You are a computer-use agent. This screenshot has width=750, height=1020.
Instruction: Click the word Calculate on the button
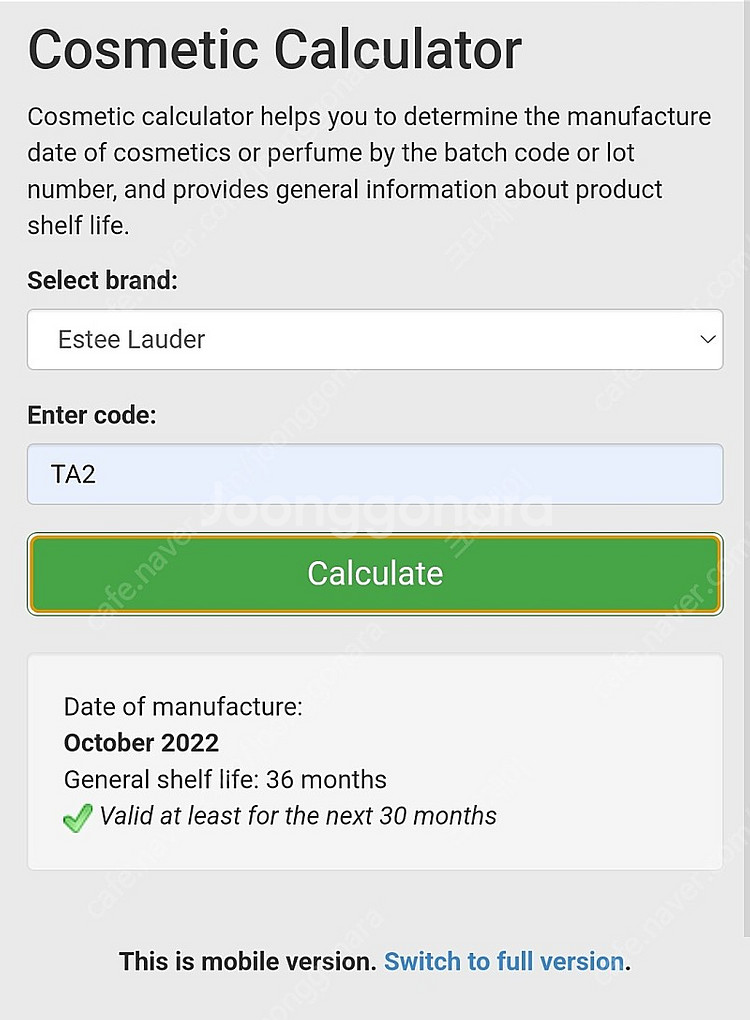pyautogui.click(x=375, y=573)
